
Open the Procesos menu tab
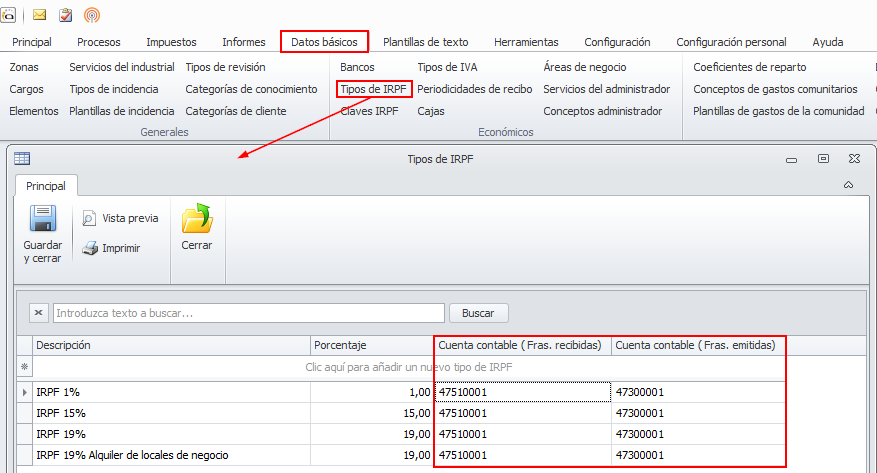click(x=99, y=42)
